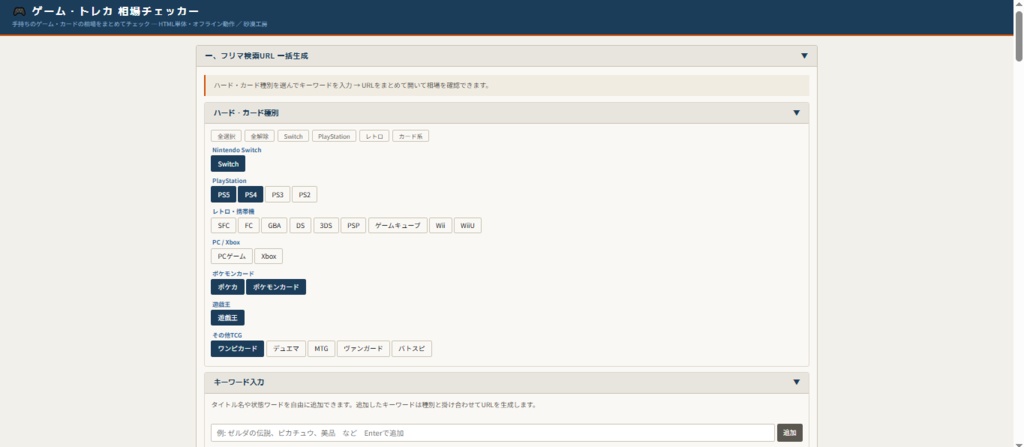Click the PC / Xbox group label
The height and width of the screenshot is (447, 1024).
(226, 242)
